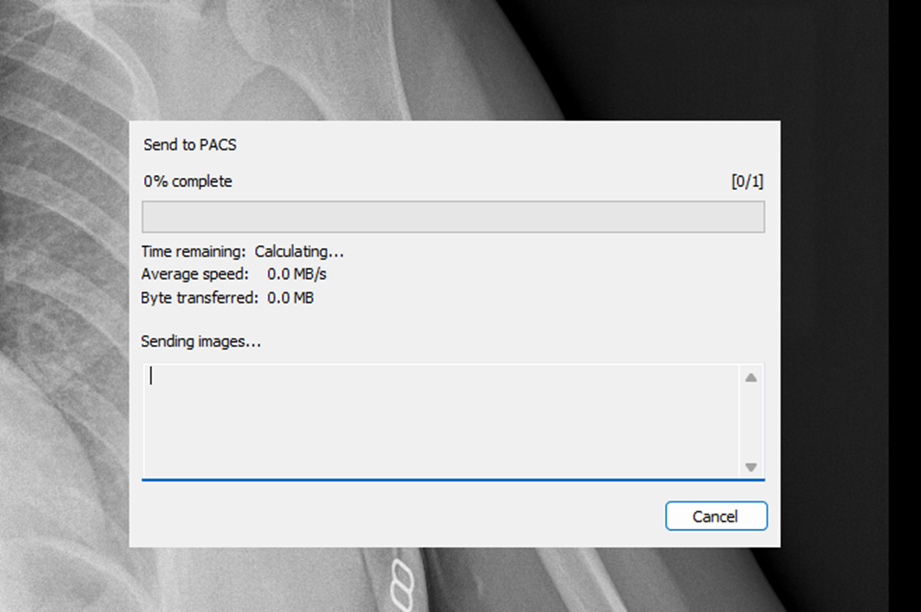Click the Byte transferred 0.0 MB line
The image size is (921, 612).
click(228, 297)
